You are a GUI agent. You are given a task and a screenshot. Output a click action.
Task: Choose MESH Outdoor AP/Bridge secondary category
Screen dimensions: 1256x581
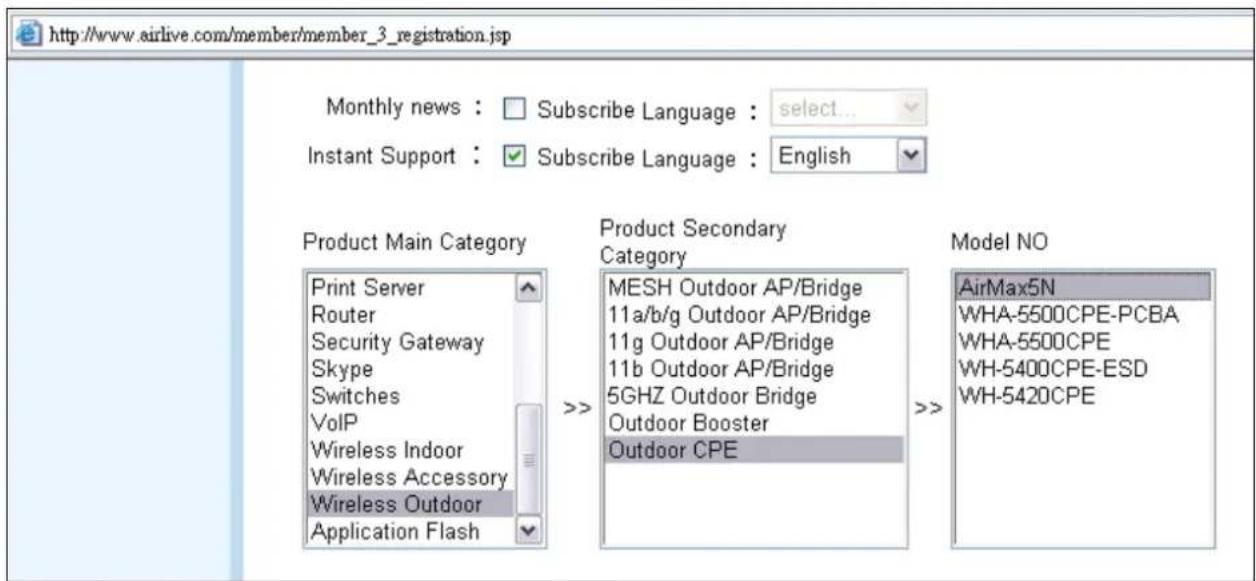click(x=754, y=288)
